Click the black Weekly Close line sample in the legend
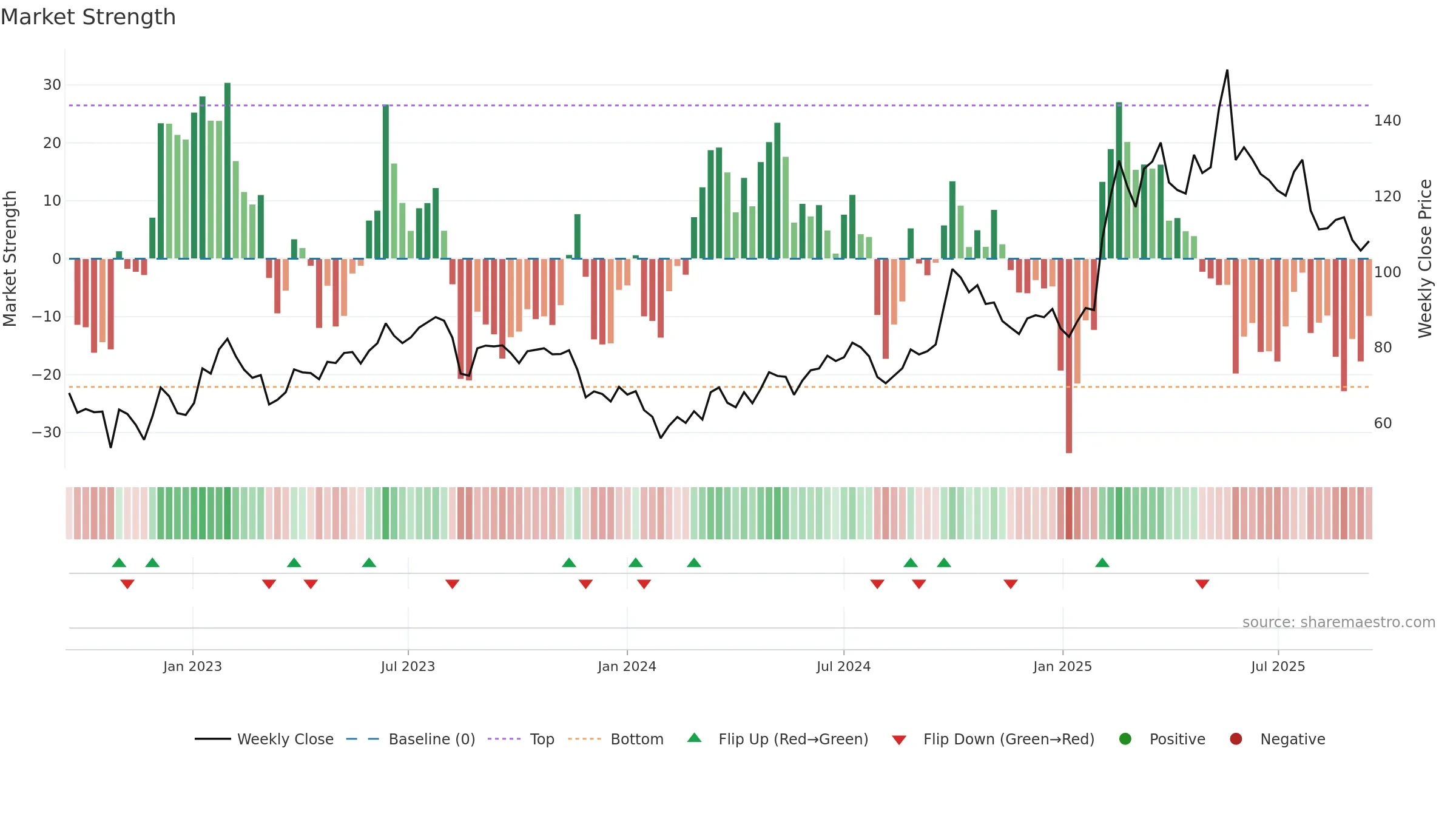1456x819 pixels. pos(212,739)
